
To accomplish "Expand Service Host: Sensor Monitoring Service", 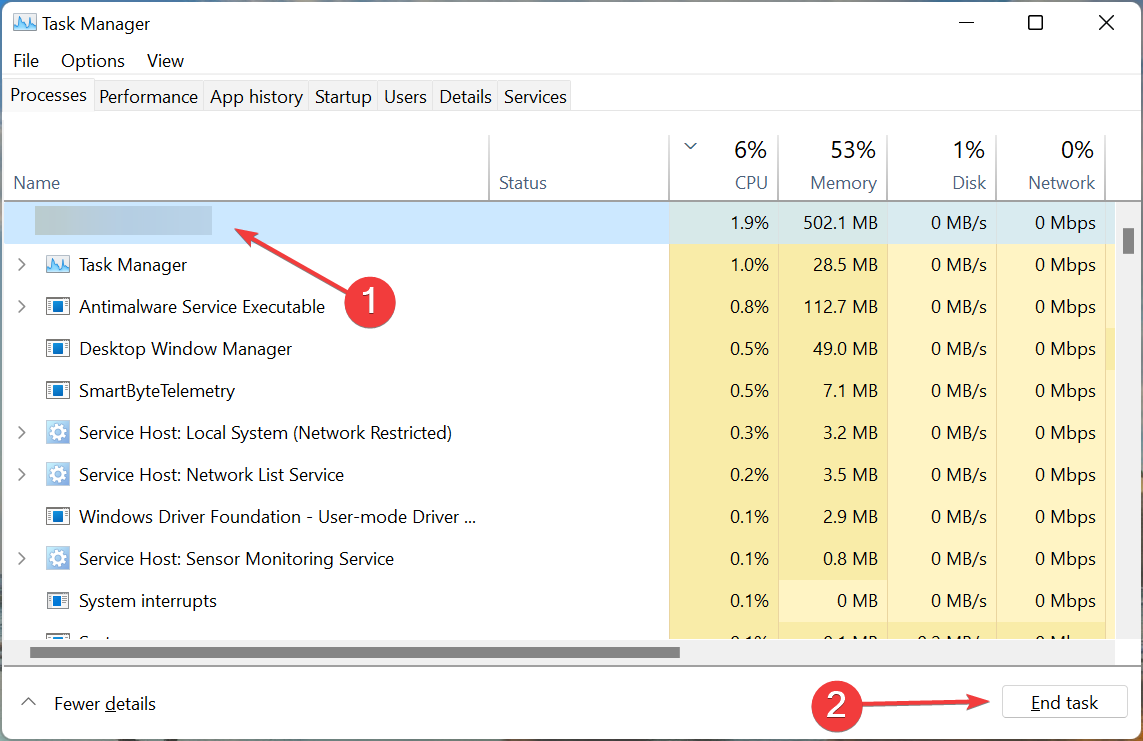I will click(x=22, y=559).
